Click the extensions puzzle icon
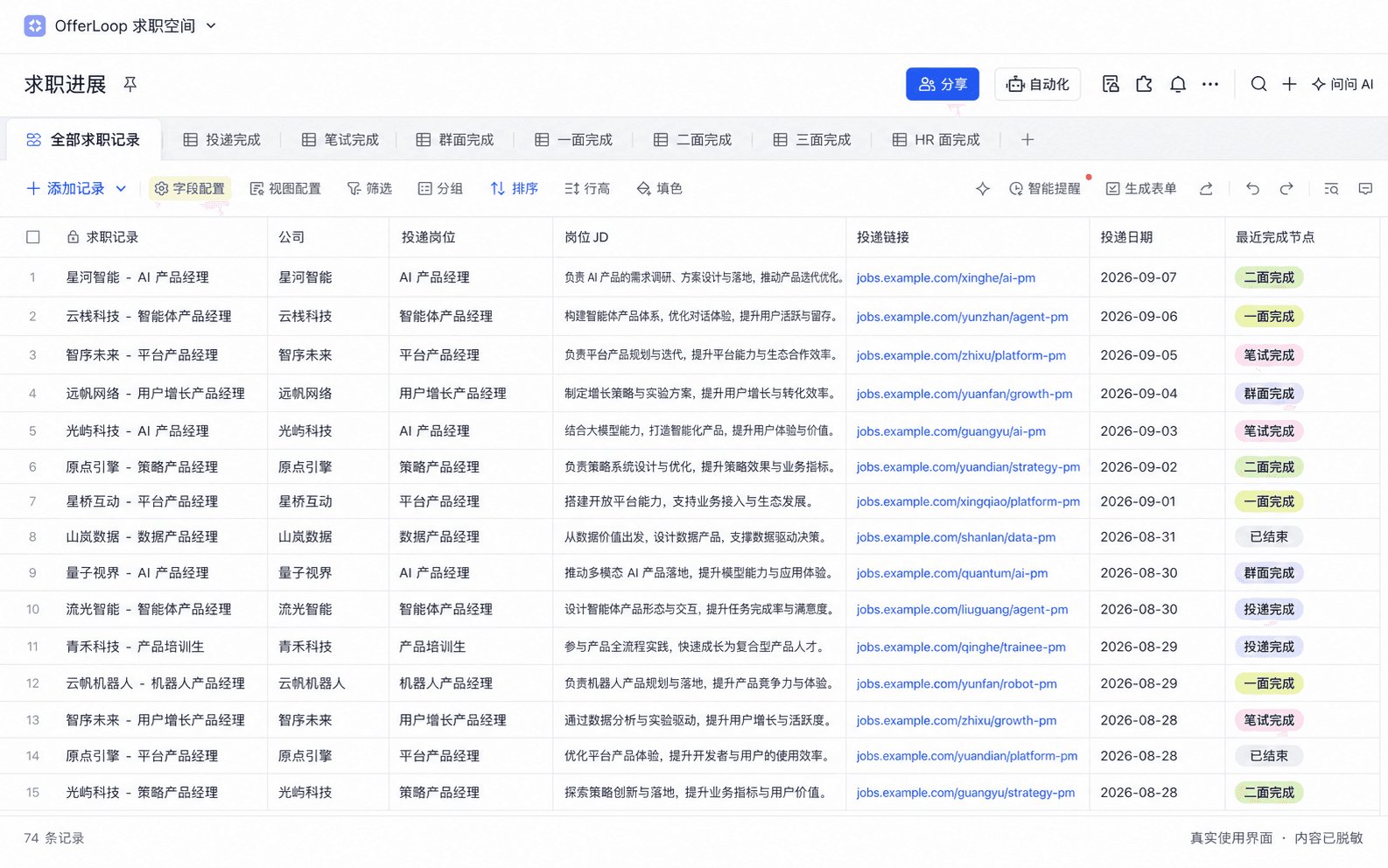The width and height of the screenshot is (1388, 868). [x=1144, y=84]
